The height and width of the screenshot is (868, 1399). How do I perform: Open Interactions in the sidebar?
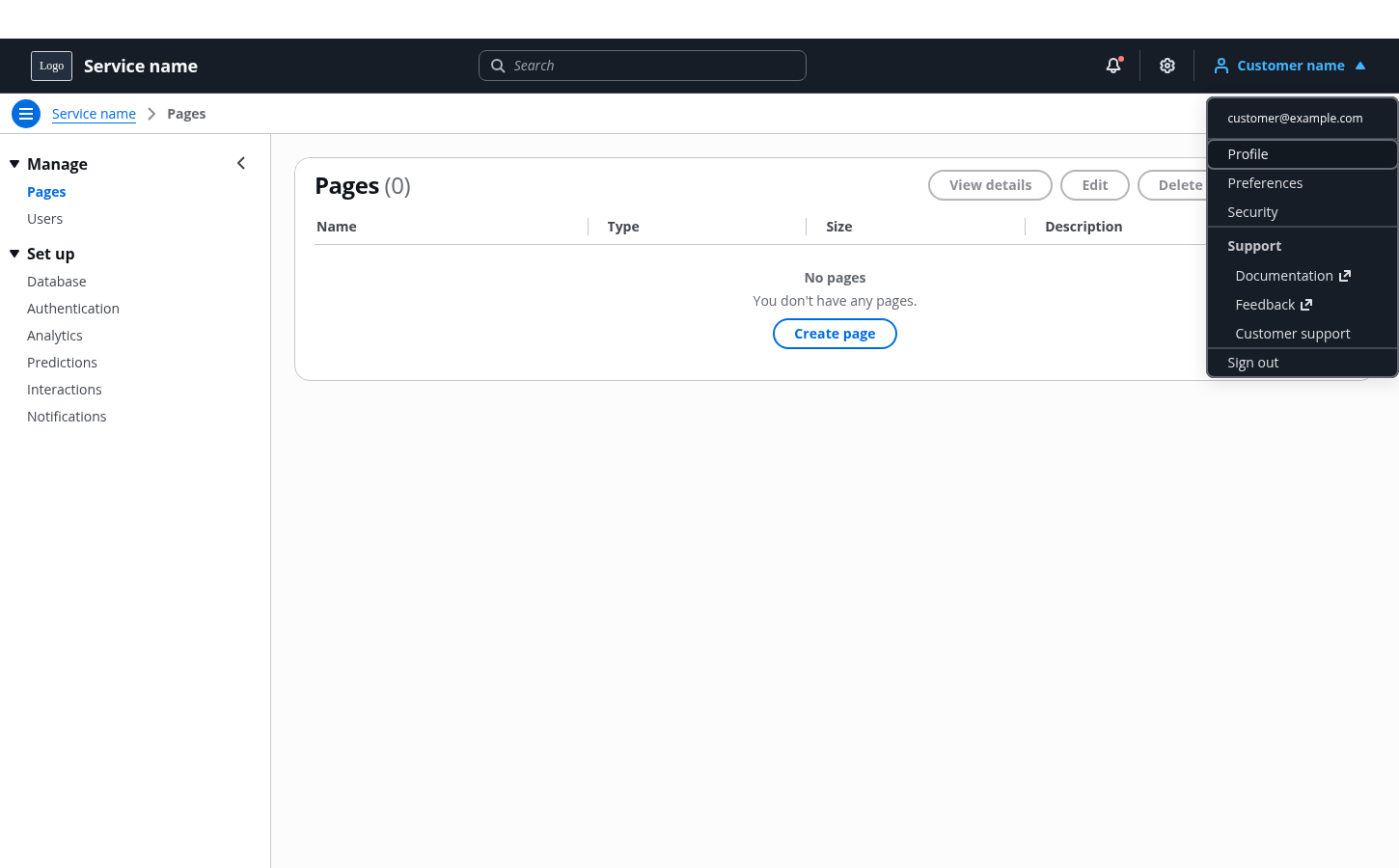(x=65, y=390)
